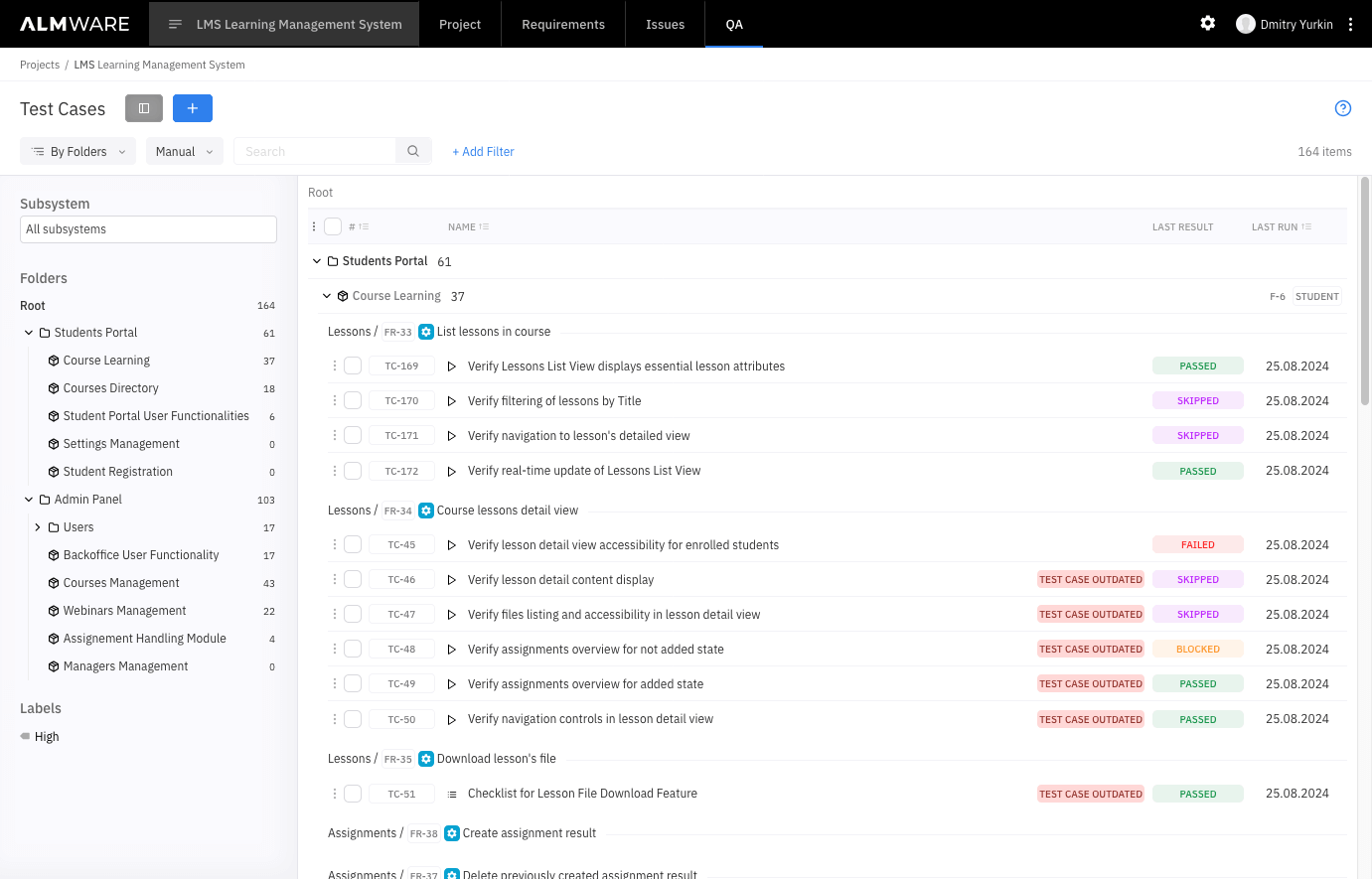
Task: Run test case TC-45 play icon
Action: click(451, 545)
